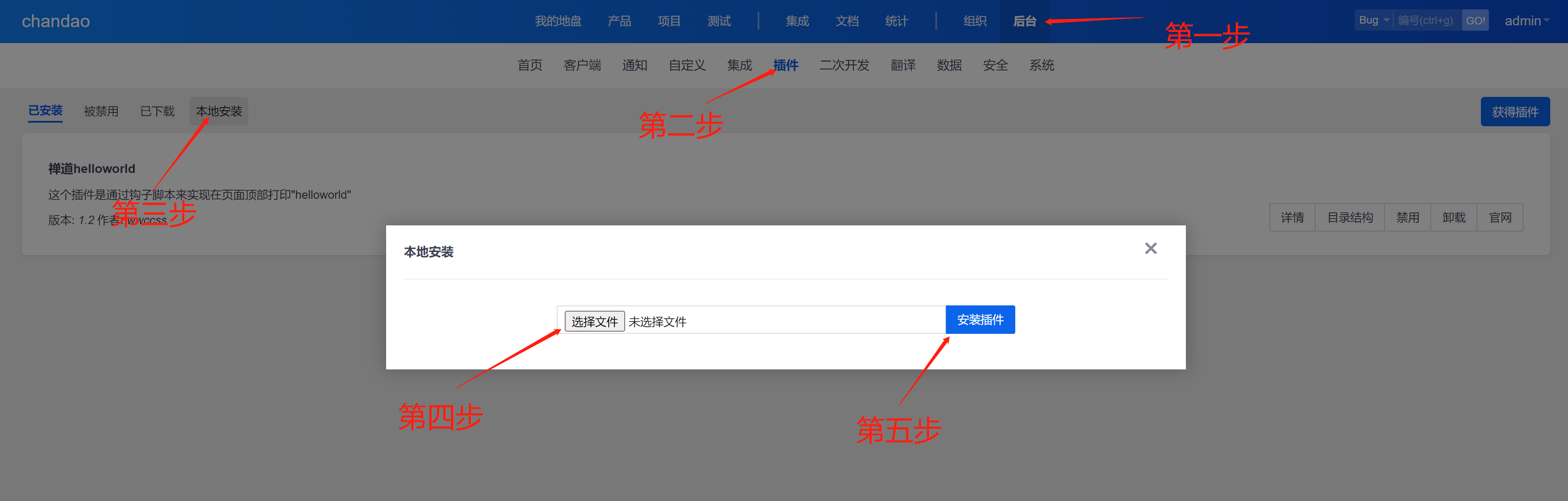Switch to the 已下载 tab
This screenshot has width=1568, height=501.
(x=157, y=112)
